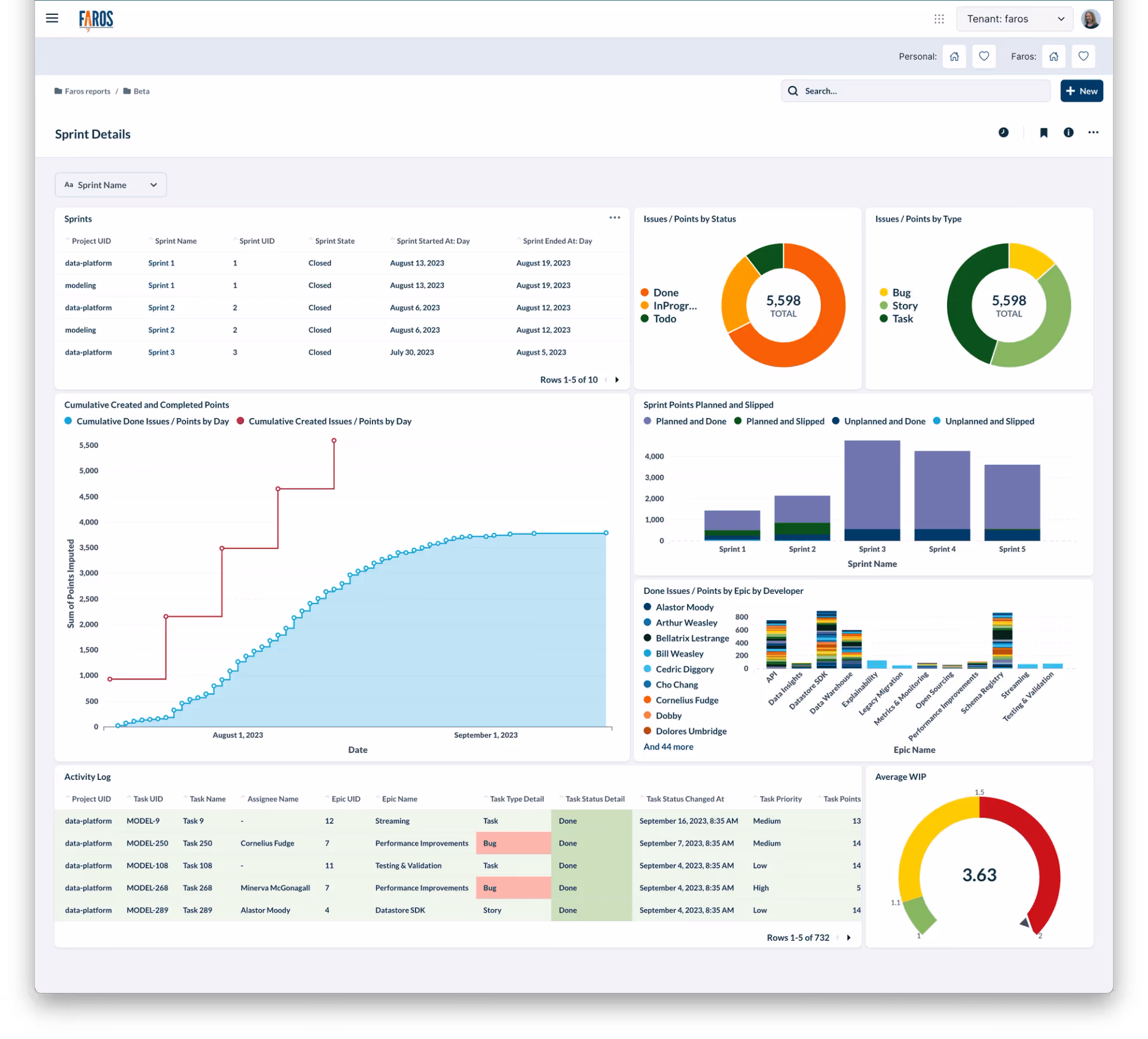1148x1039 pixels.
Task: Click the Personal favorites heart icon
Action: [984, 56]
